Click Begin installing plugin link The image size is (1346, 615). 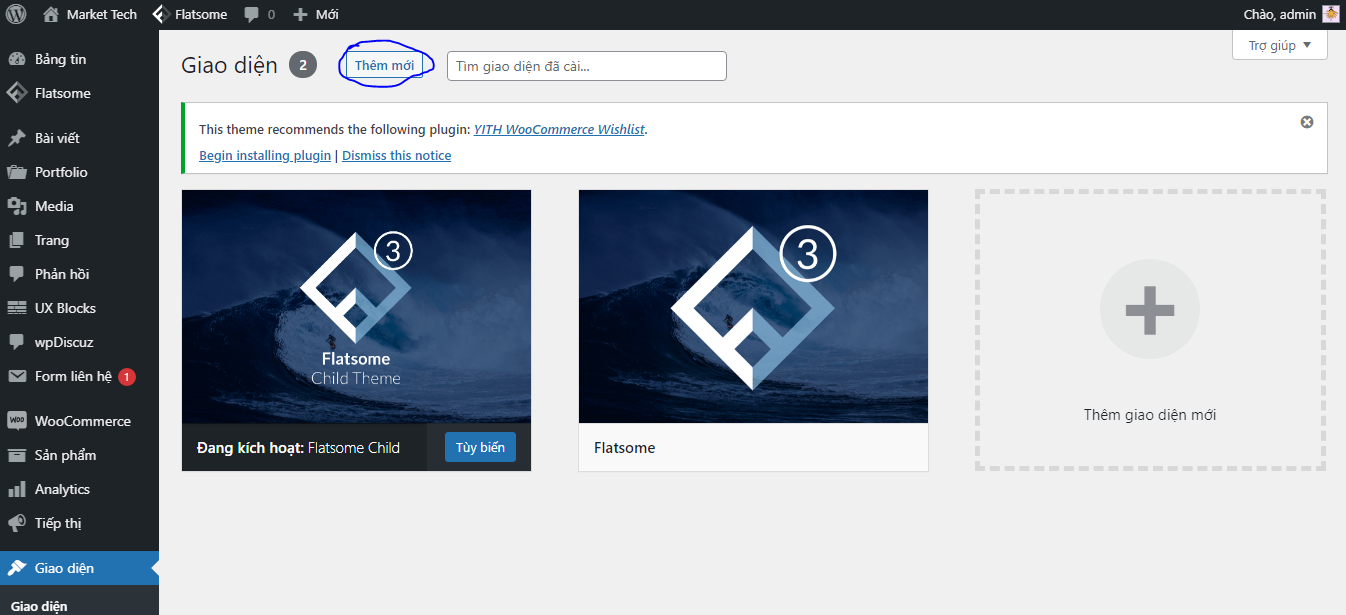(x=265, y=155)
